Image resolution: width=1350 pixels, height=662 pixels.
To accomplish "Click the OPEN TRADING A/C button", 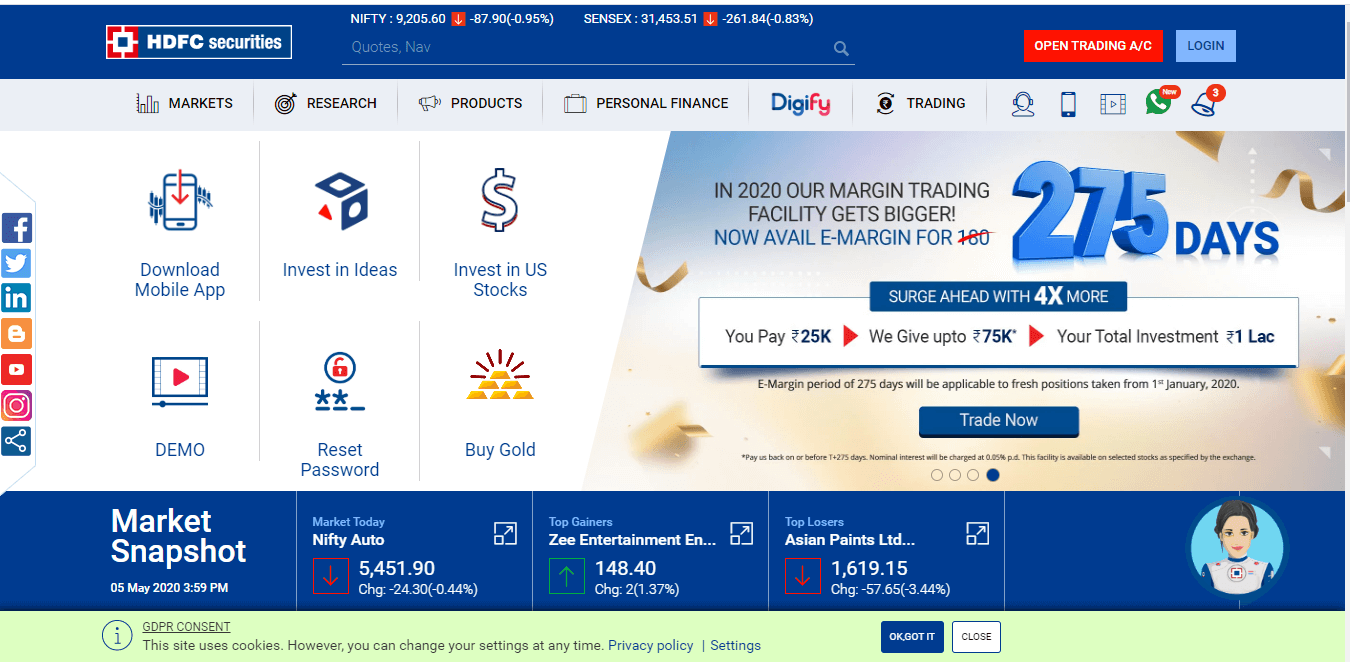I will pyautogui.click(x=1093, y=46).
